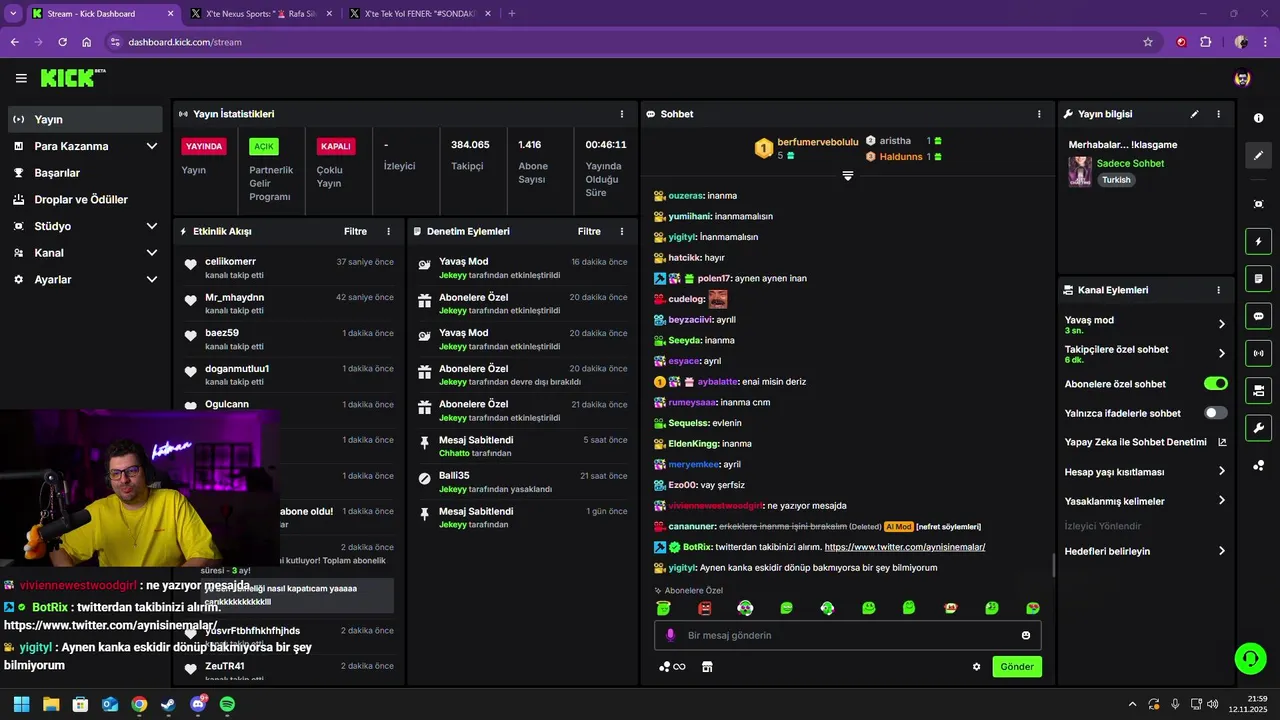Open Hedefleri belirleyin chevron

1221,551
